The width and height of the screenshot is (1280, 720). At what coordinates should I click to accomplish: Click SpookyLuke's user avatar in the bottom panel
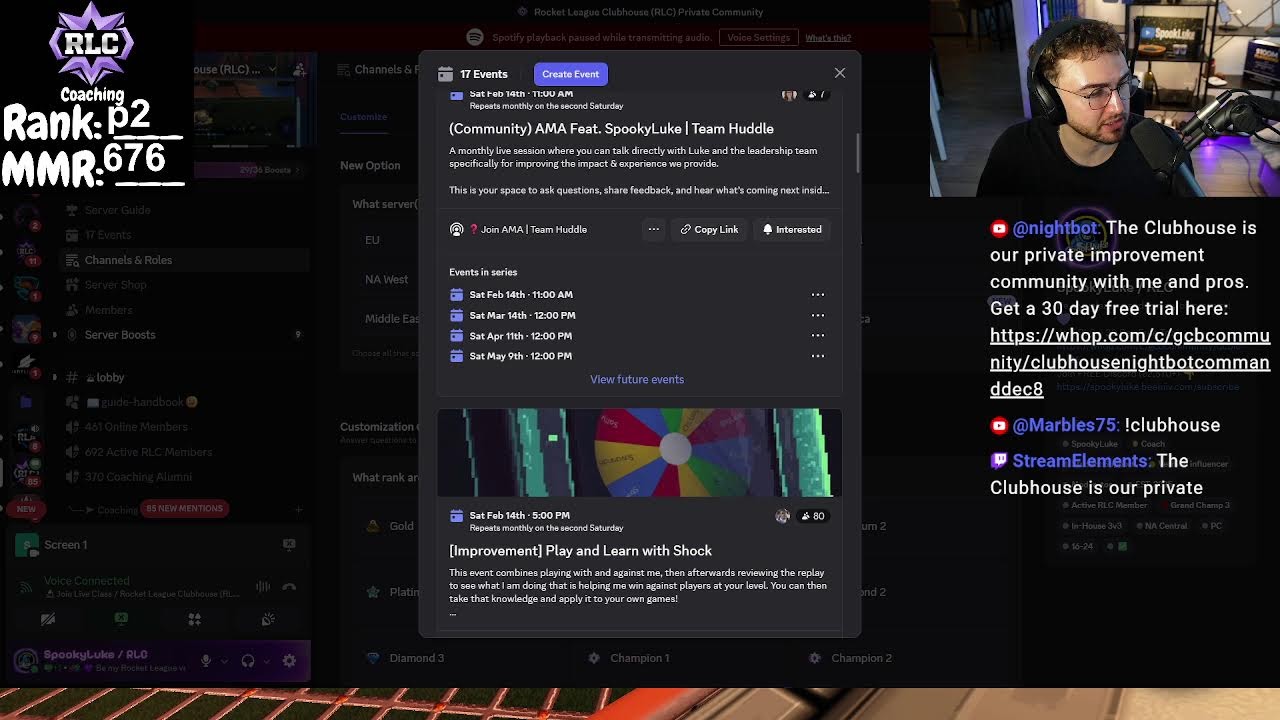(26, 660)
